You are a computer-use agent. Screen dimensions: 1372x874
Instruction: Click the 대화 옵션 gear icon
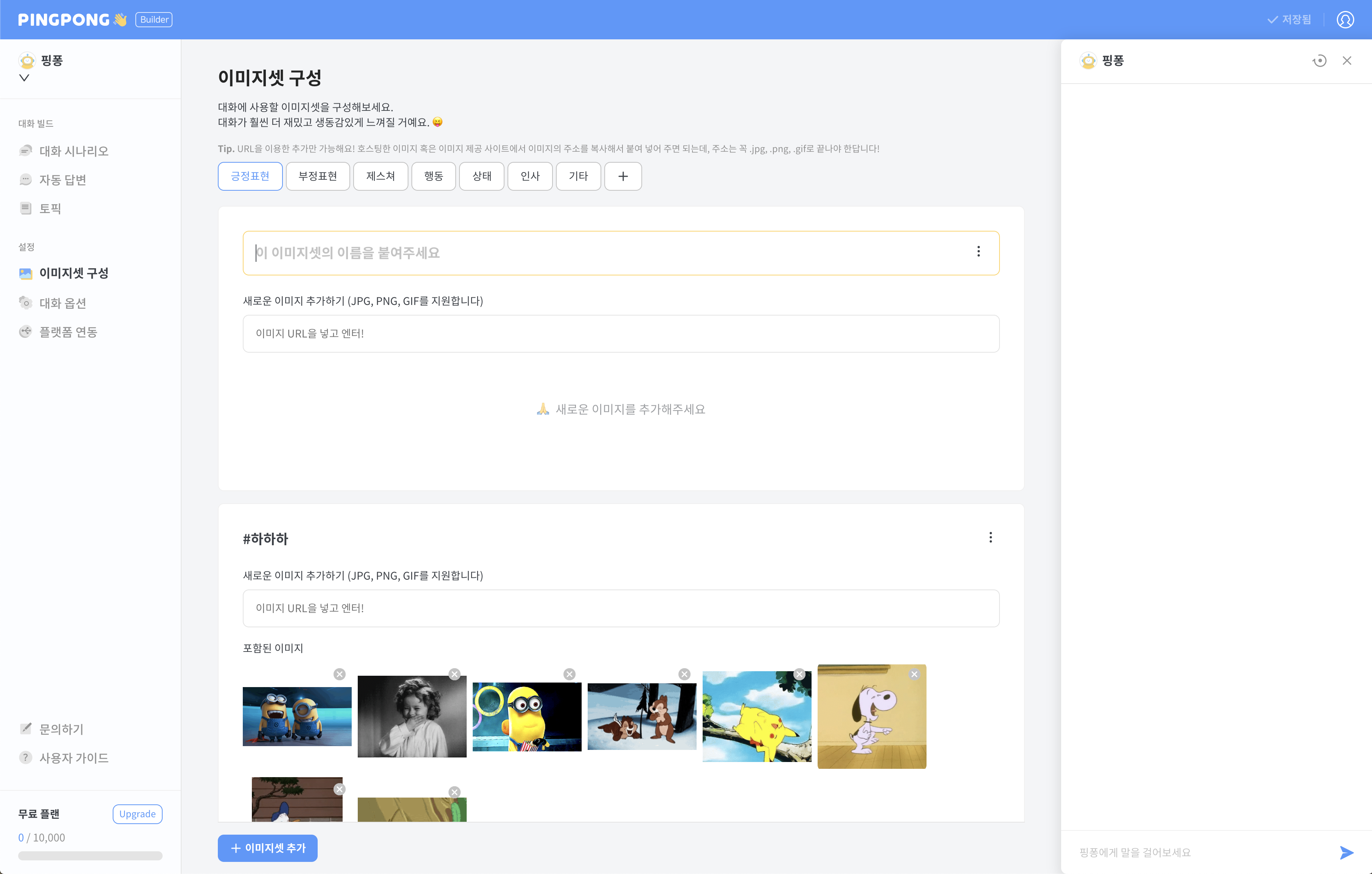[x=26, y=302]
